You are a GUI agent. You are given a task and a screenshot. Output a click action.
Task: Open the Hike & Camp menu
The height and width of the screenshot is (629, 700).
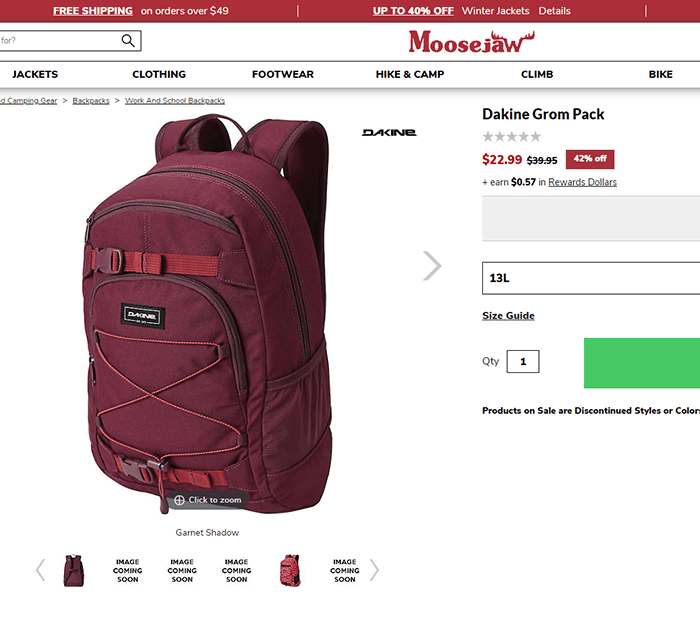tap(410, 74)
